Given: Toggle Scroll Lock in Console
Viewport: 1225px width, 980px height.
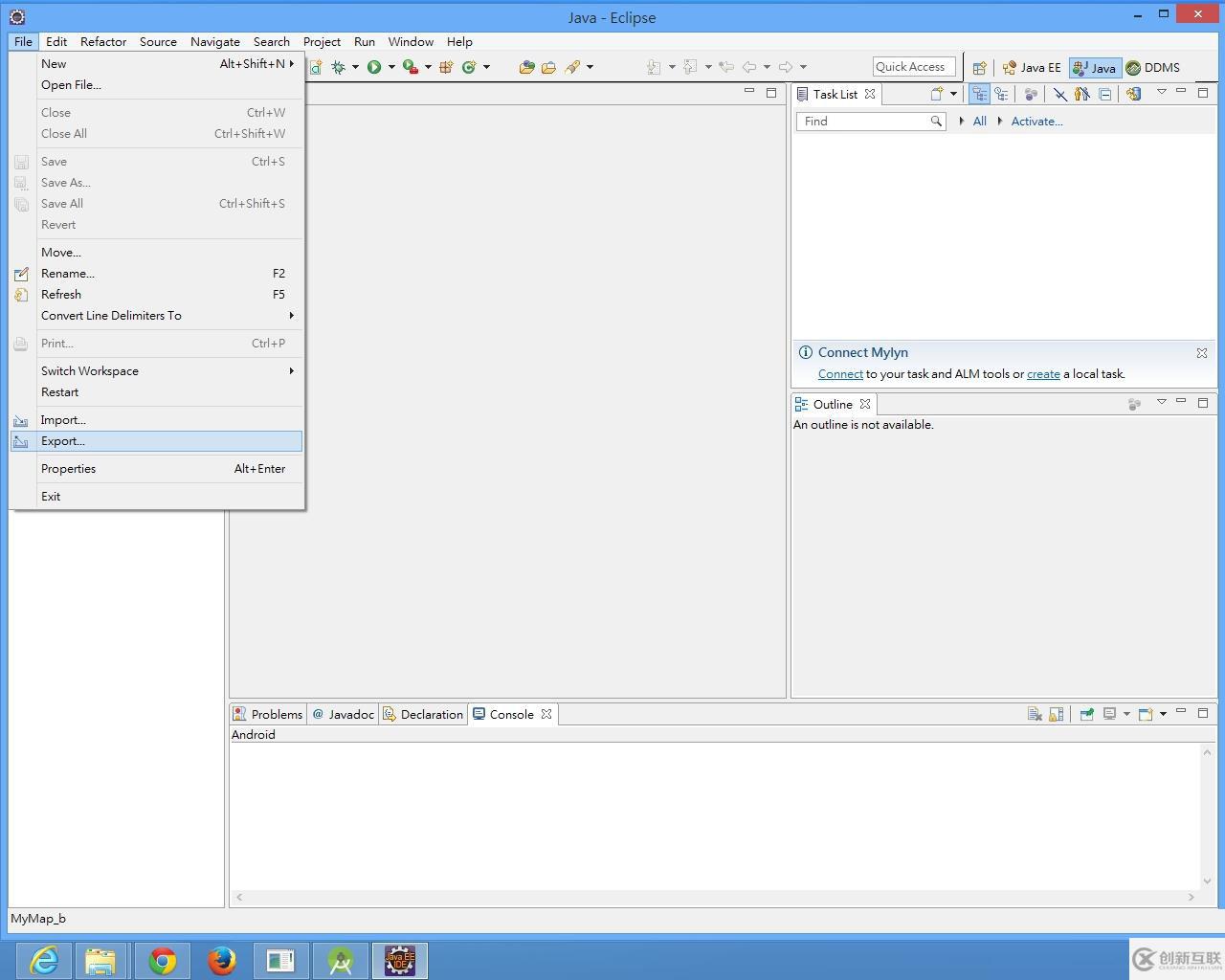Looking at the screenshot, I should (x=1057, y=714).
